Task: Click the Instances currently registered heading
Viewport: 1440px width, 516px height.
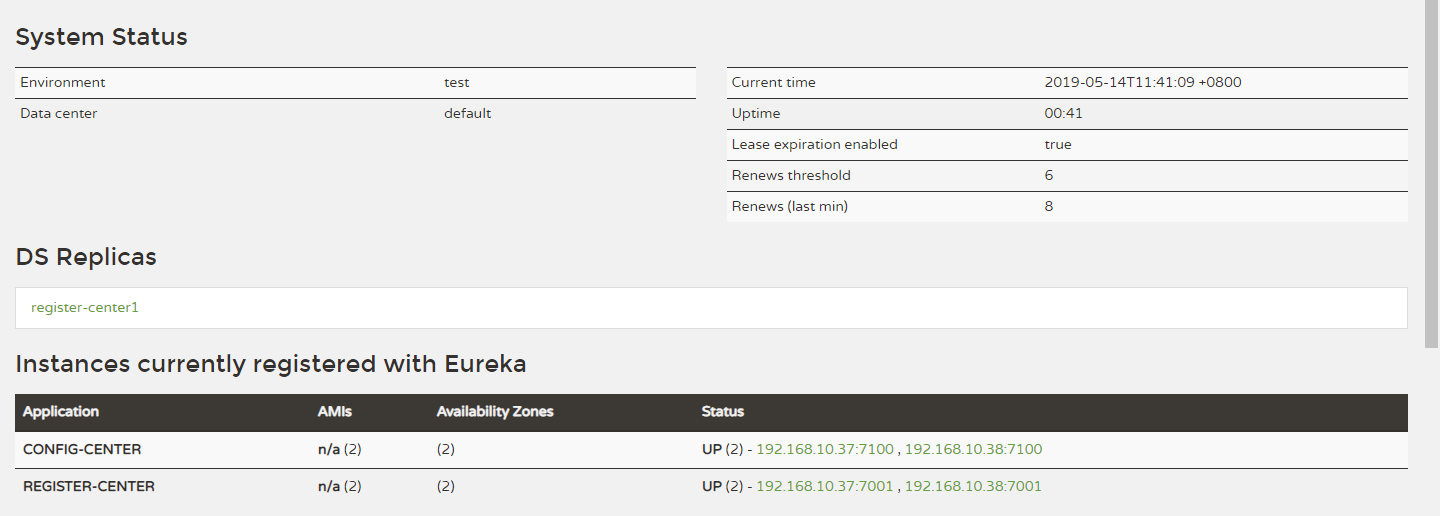Action: coord(271,364)
